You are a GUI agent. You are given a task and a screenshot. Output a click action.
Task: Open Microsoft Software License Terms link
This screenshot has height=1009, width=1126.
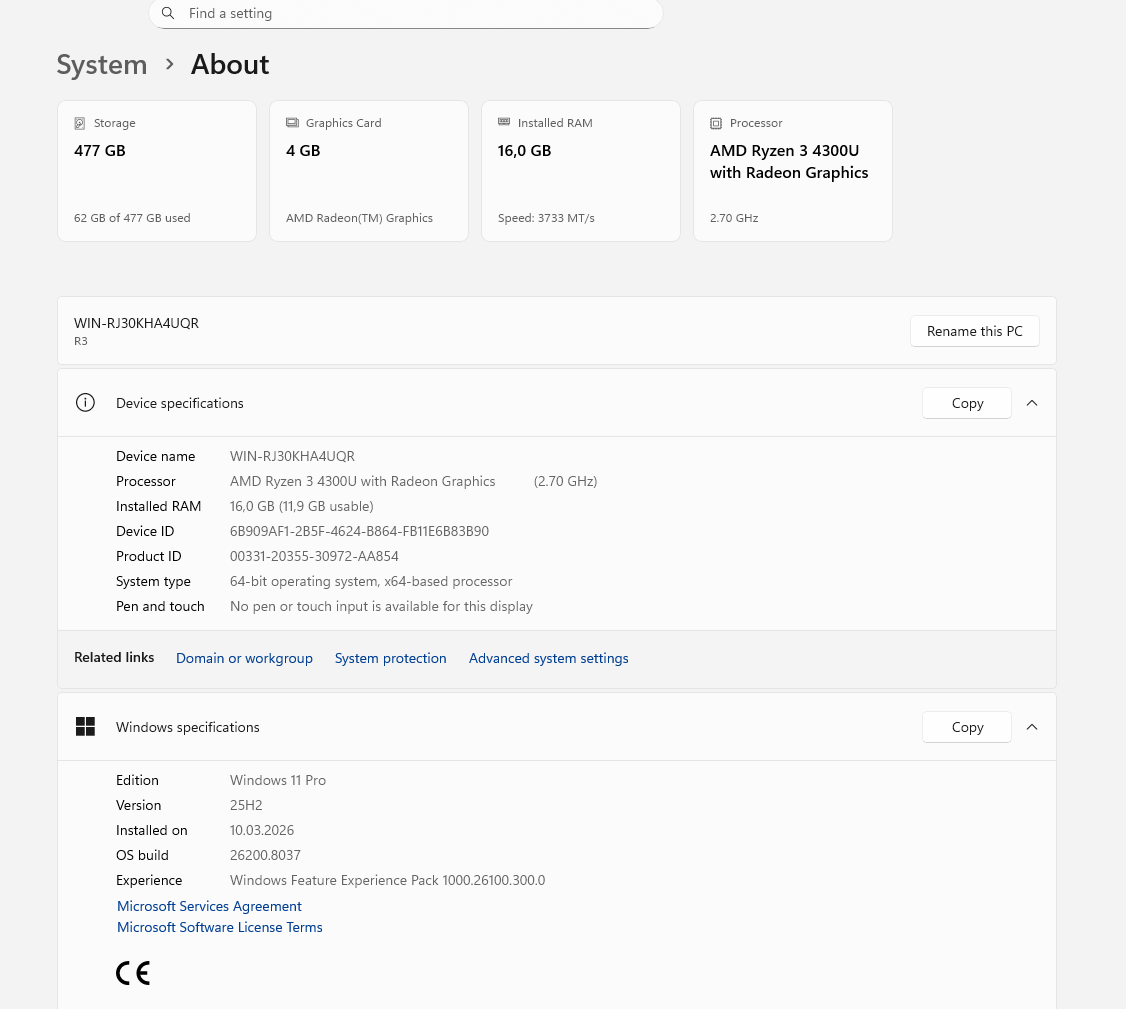coord(219,927)
